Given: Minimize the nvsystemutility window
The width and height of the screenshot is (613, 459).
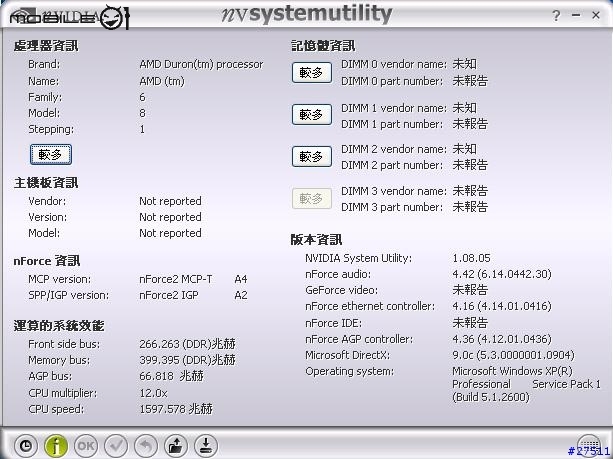Looking at the screenshot, I should [576, 15].
